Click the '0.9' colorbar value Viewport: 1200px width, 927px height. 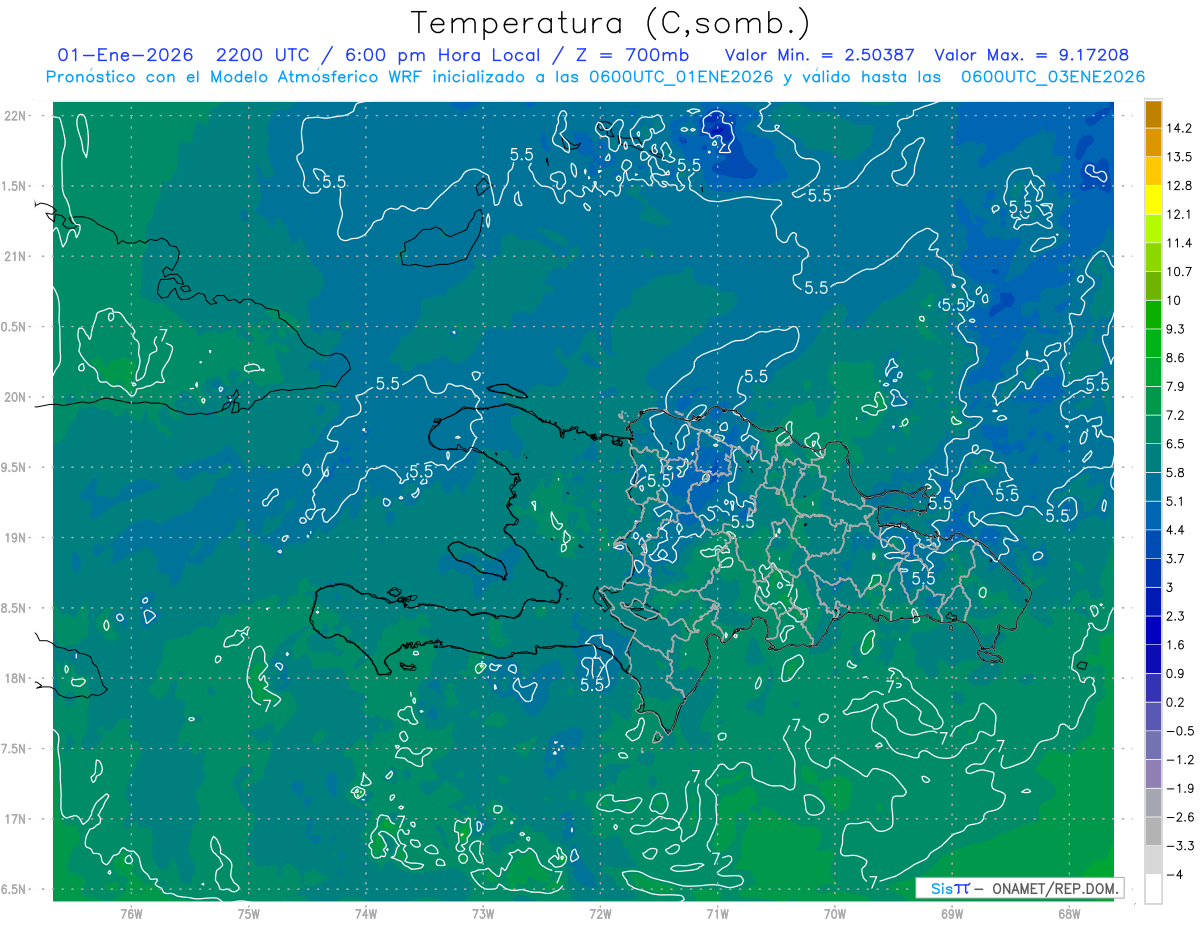tap(1177, 673)
